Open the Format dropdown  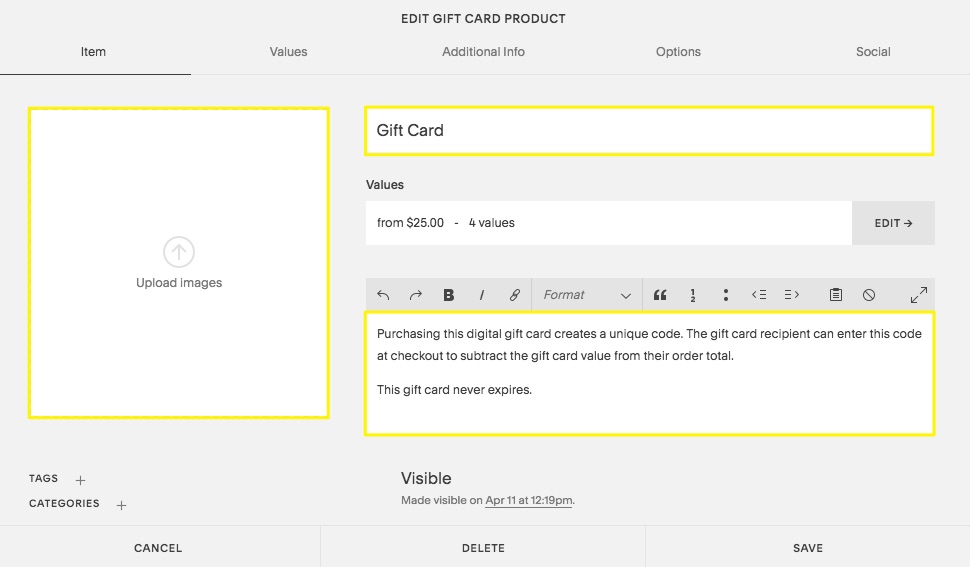586,295
